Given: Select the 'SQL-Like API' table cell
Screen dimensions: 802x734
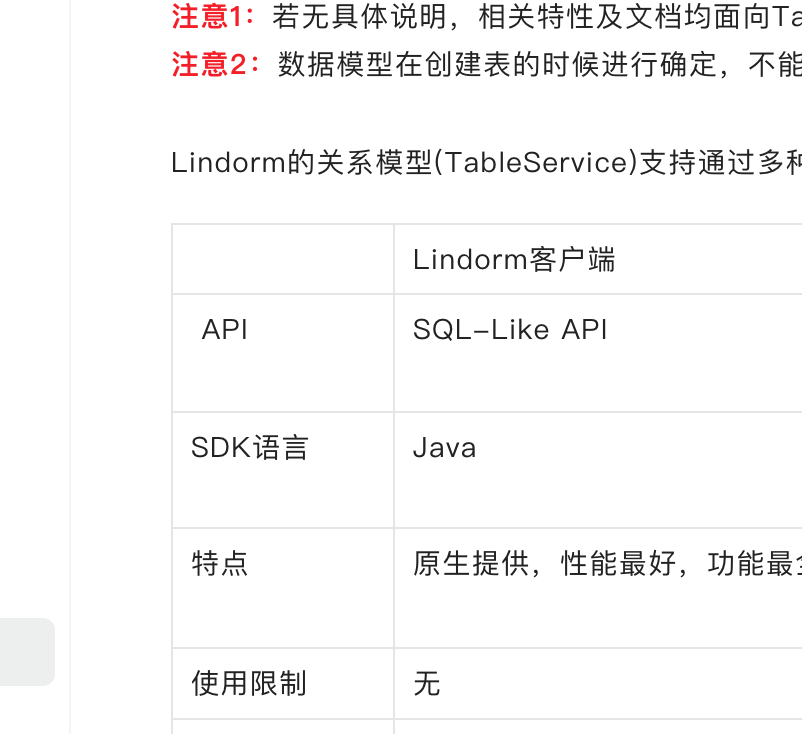Looking at the screenshot, I should 598,353.
